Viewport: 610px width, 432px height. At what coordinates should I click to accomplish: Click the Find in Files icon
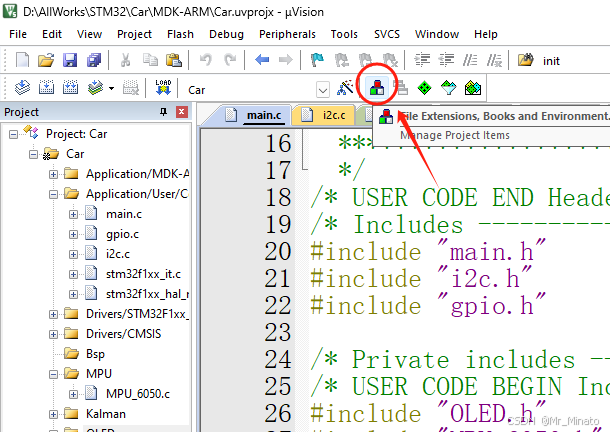click(526, 60)
